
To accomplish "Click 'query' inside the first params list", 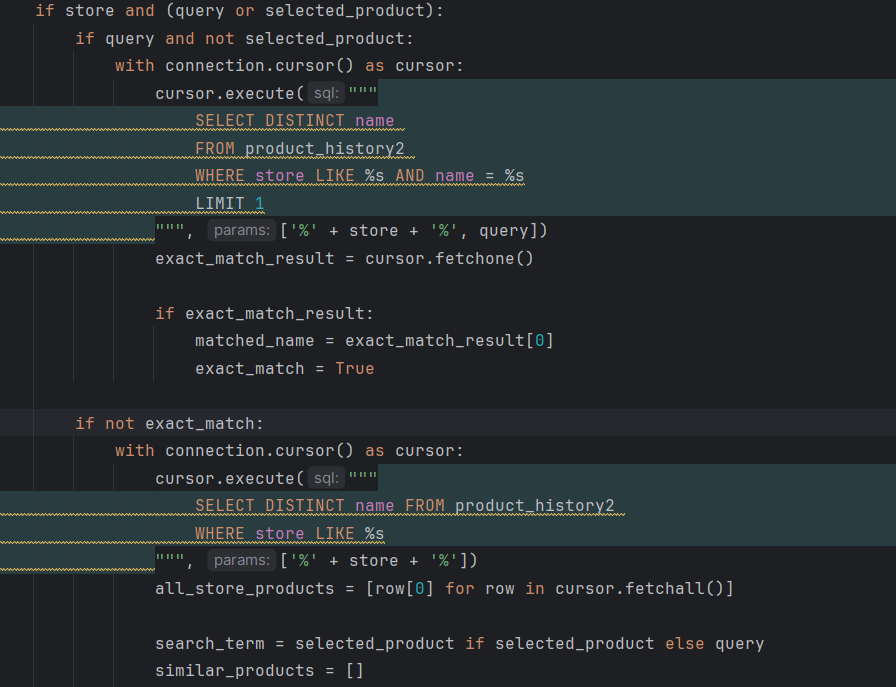I will coord(504,231).
